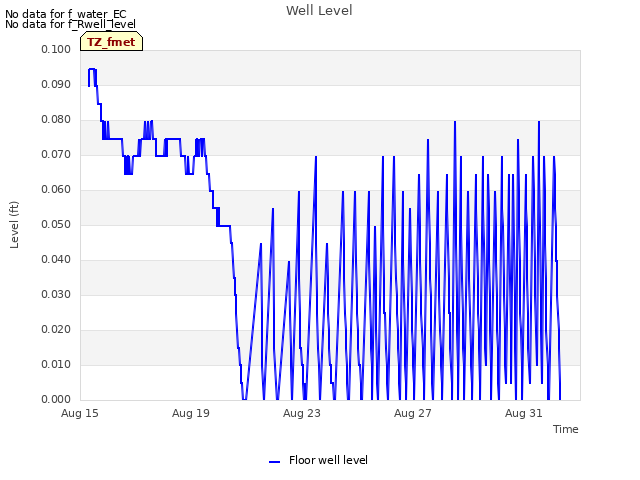Click the Well Level chart title
The image size is (640, 480).
pyautogui.click(x=319, y=10)
